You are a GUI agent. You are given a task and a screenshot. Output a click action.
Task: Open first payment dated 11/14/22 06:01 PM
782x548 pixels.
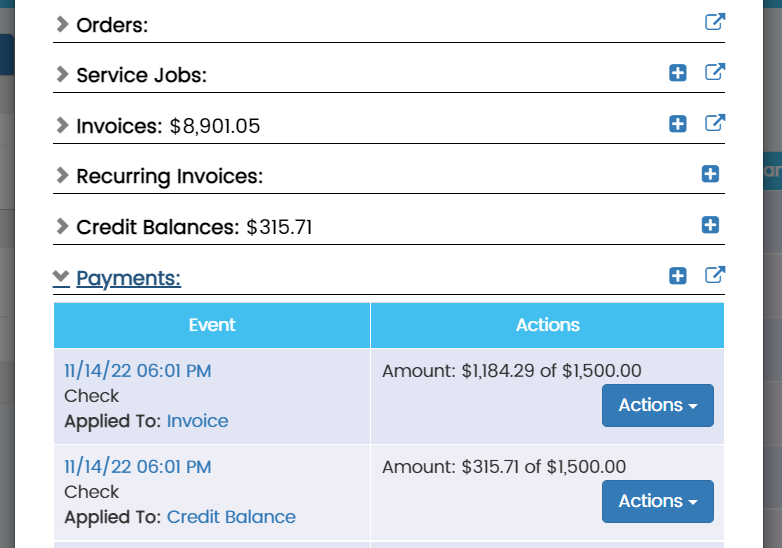click(137, 371)
